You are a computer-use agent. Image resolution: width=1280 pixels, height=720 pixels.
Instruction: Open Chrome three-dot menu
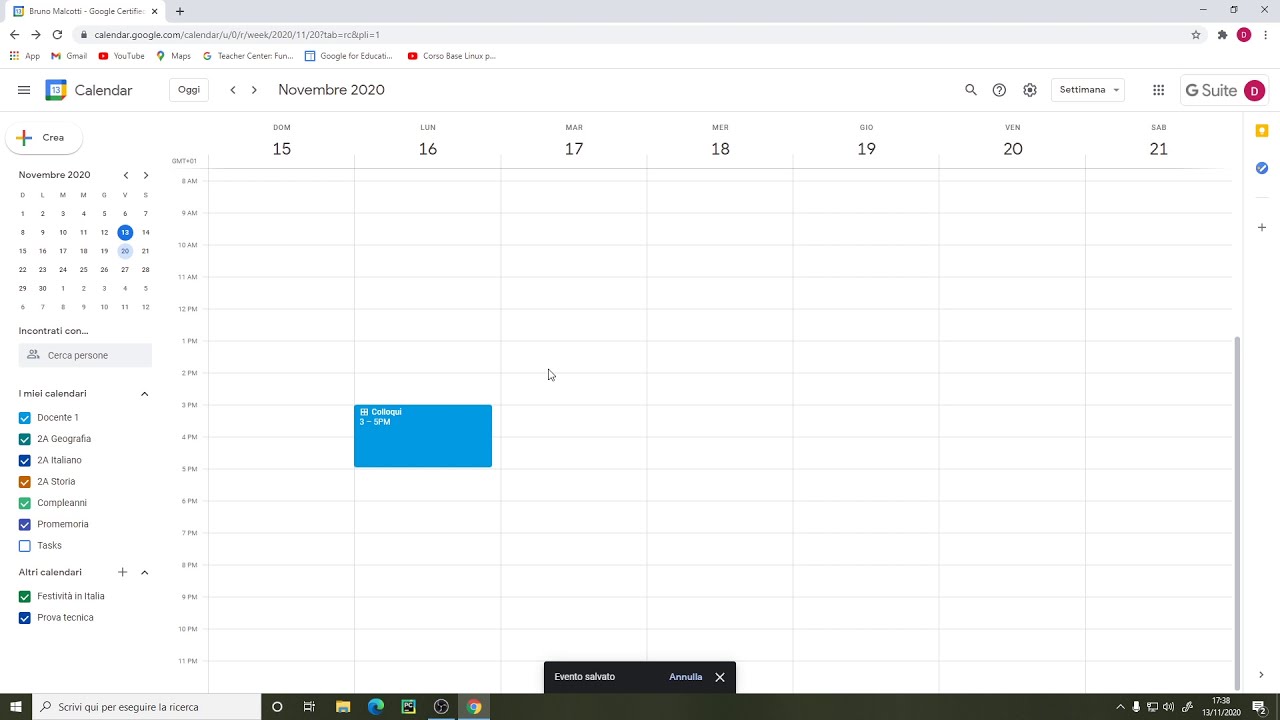tap(1266, 34)
